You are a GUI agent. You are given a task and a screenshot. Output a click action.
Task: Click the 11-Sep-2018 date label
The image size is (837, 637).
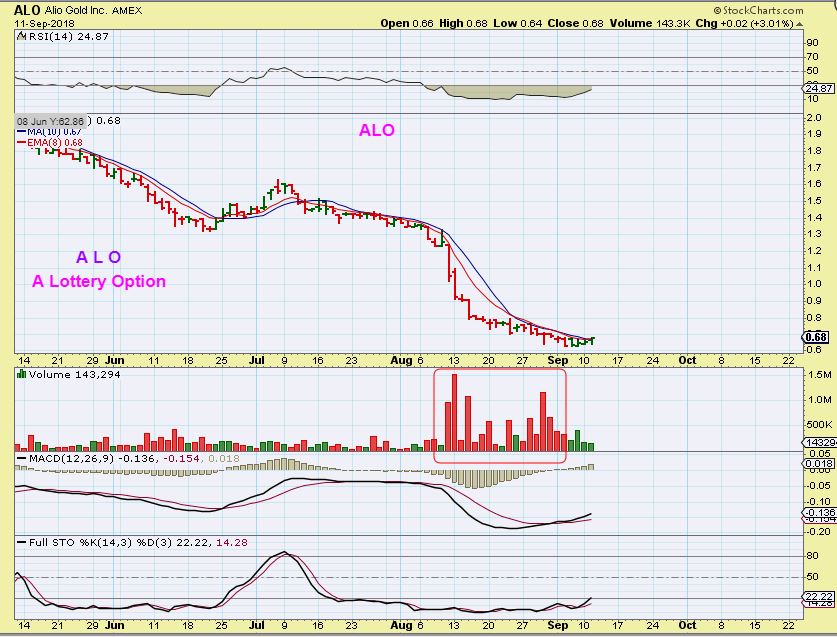pos(44,23)
